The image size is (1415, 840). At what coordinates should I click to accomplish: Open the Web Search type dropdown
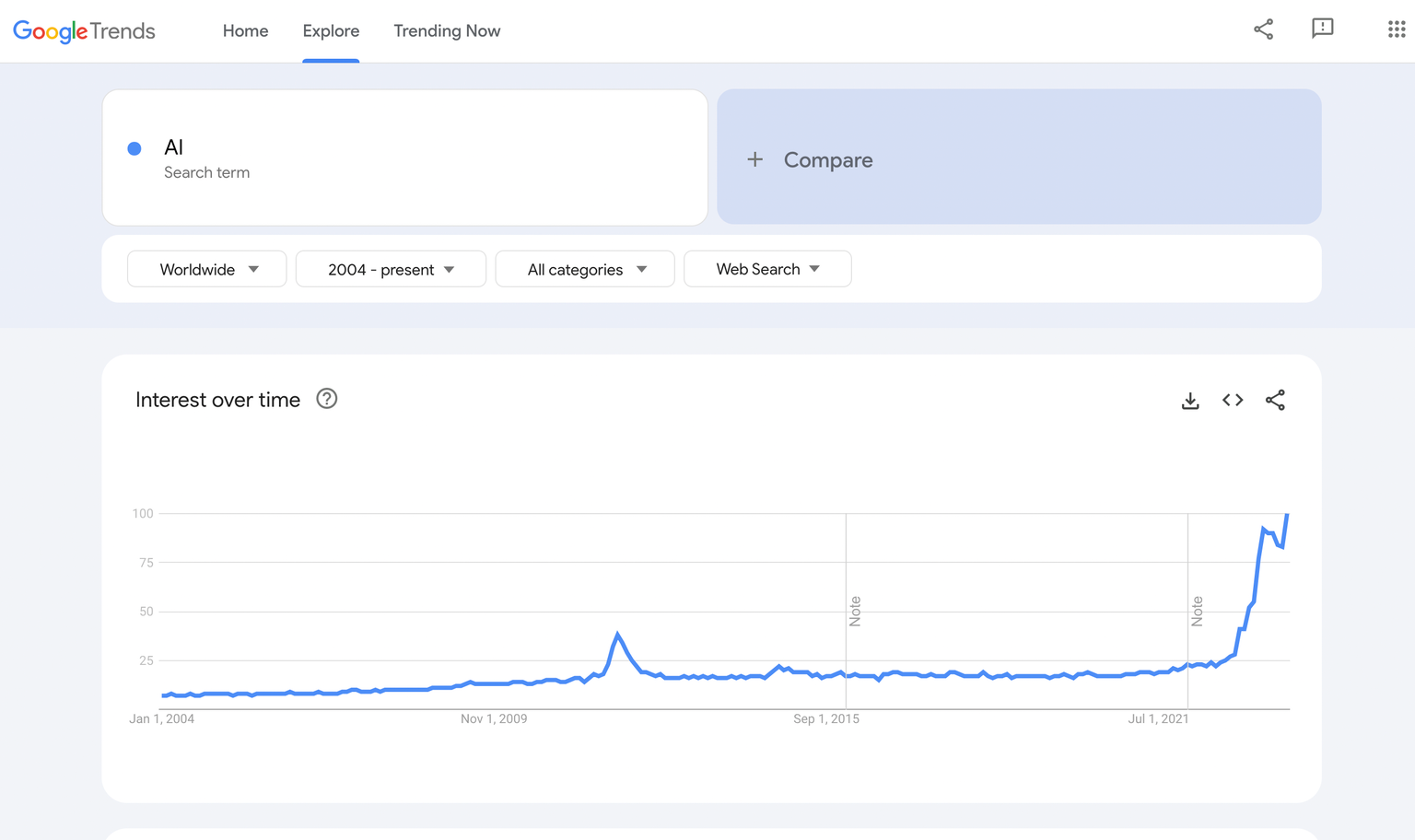coord(767,269)
